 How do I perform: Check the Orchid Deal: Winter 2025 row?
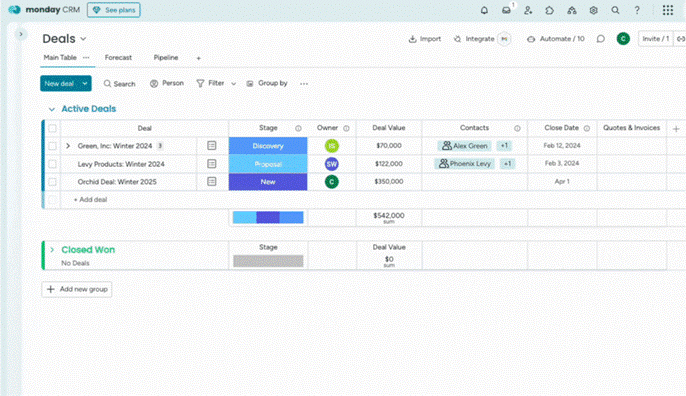click(x=52, y=182)
